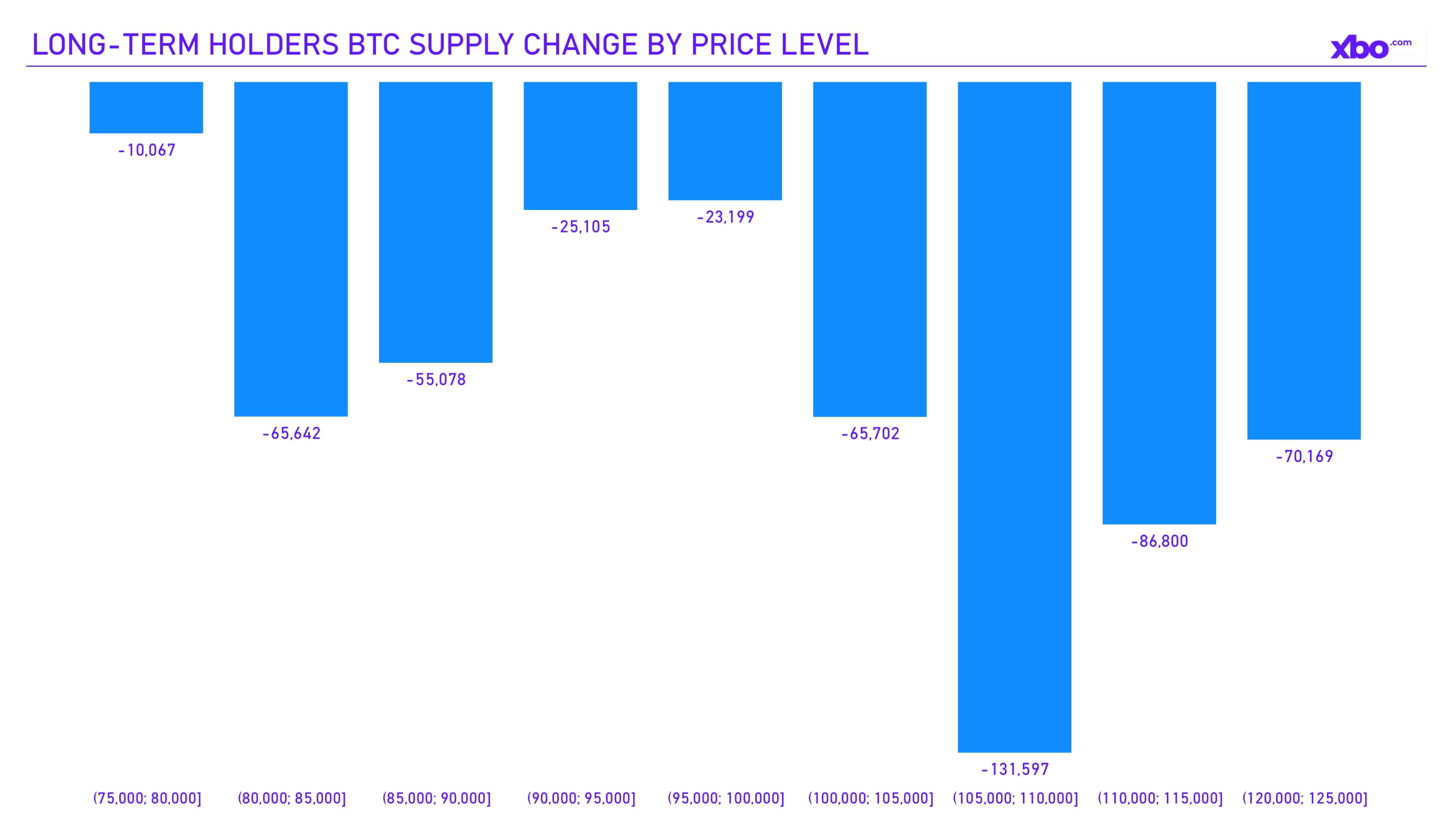Click the bar above the -70,169 label
Viewport: 1453px width, 840px height.
1304,260
